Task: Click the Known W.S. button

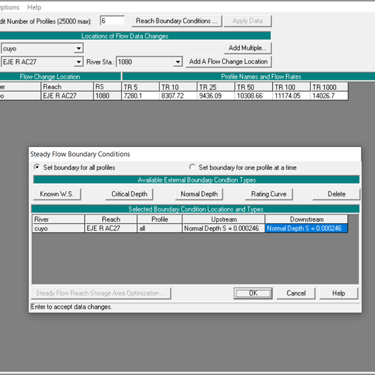Action: click(x=57, y=194)
